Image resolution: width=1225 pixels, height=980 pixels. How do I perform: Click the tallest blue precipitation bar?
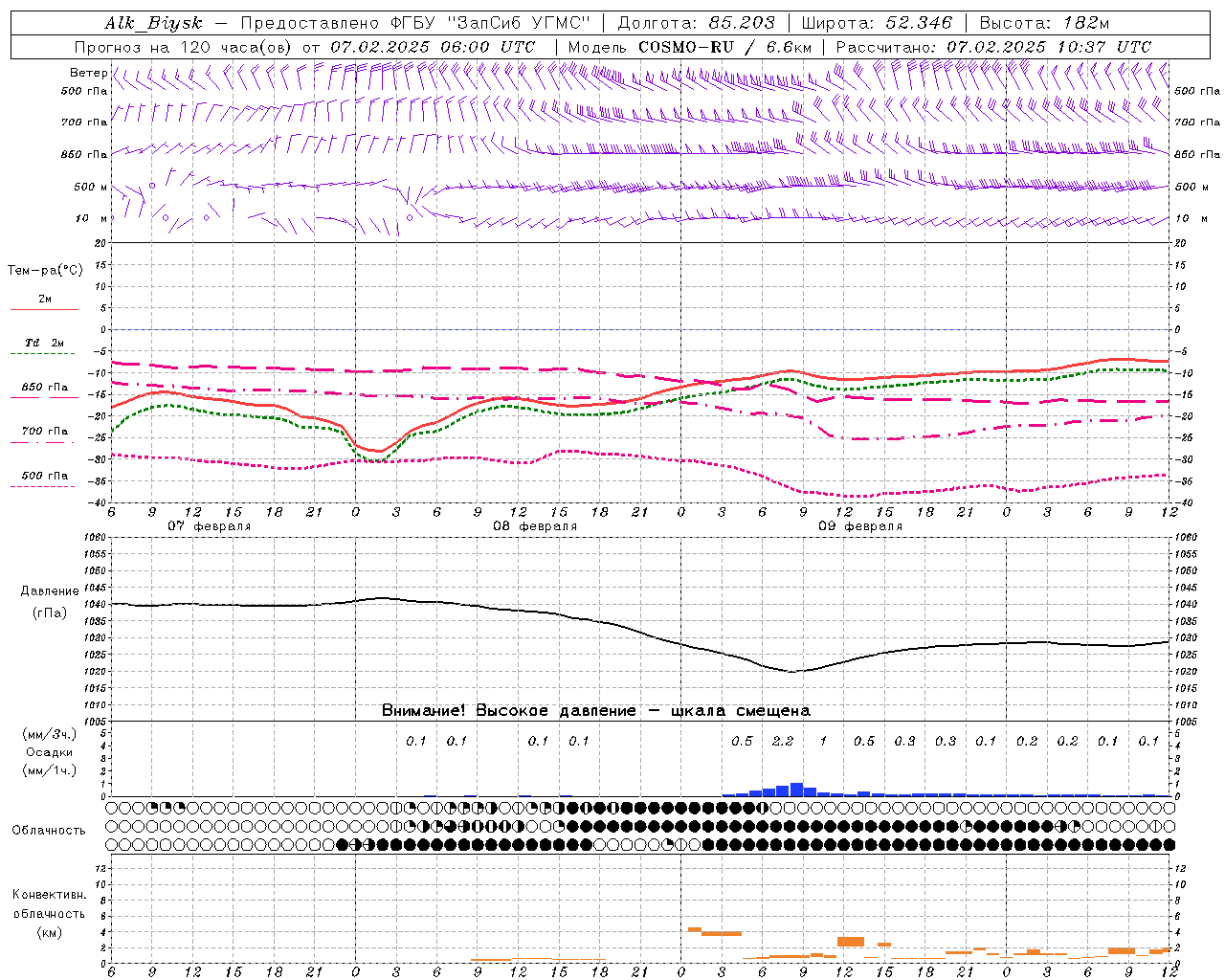tap(796, 790)
